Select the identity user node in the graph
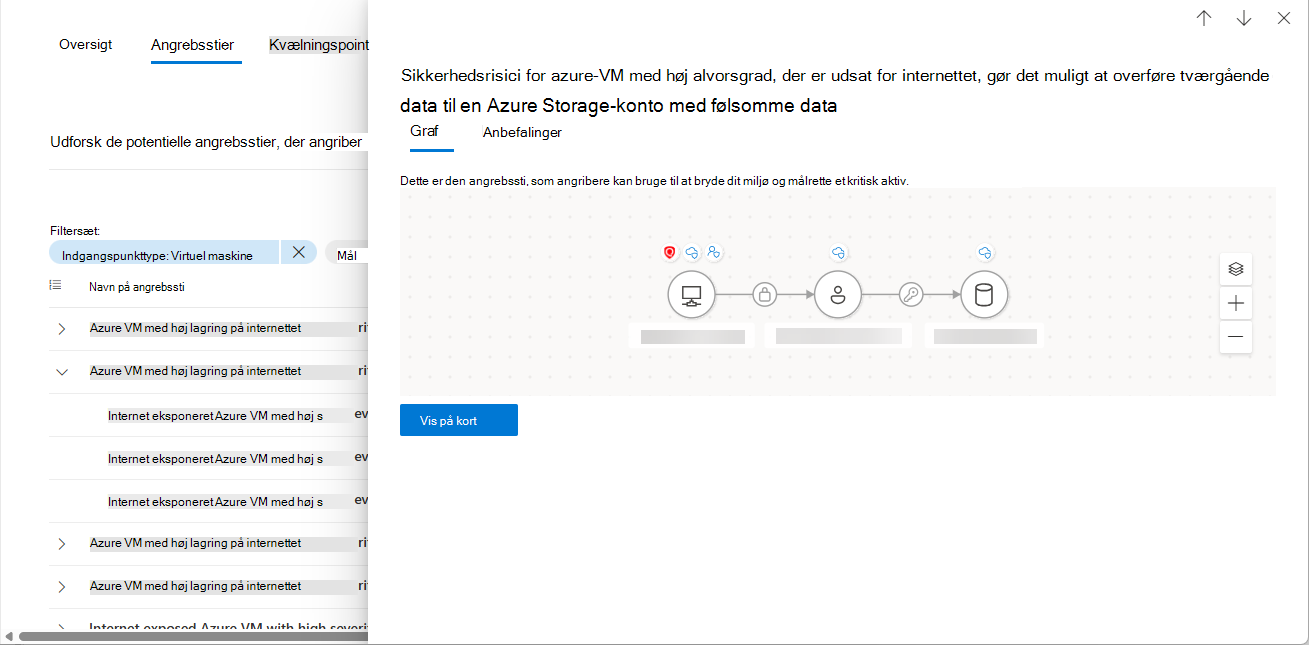The height and width of the screenshot is (645, 1309). click(838, 295)
